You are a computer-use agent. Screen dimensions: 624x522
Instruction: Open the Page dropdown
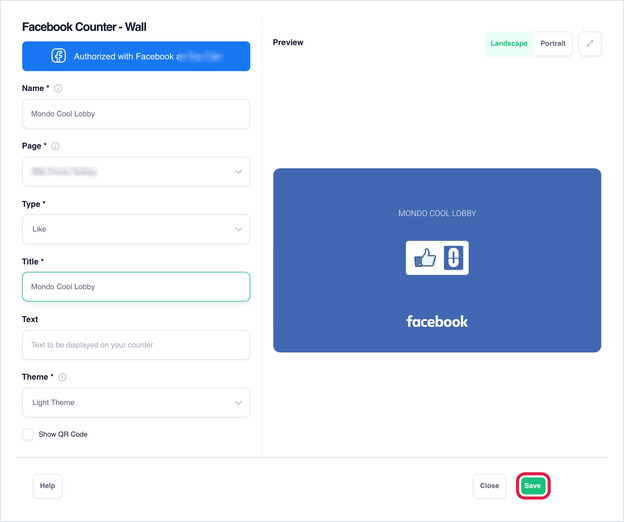(136, 171)
